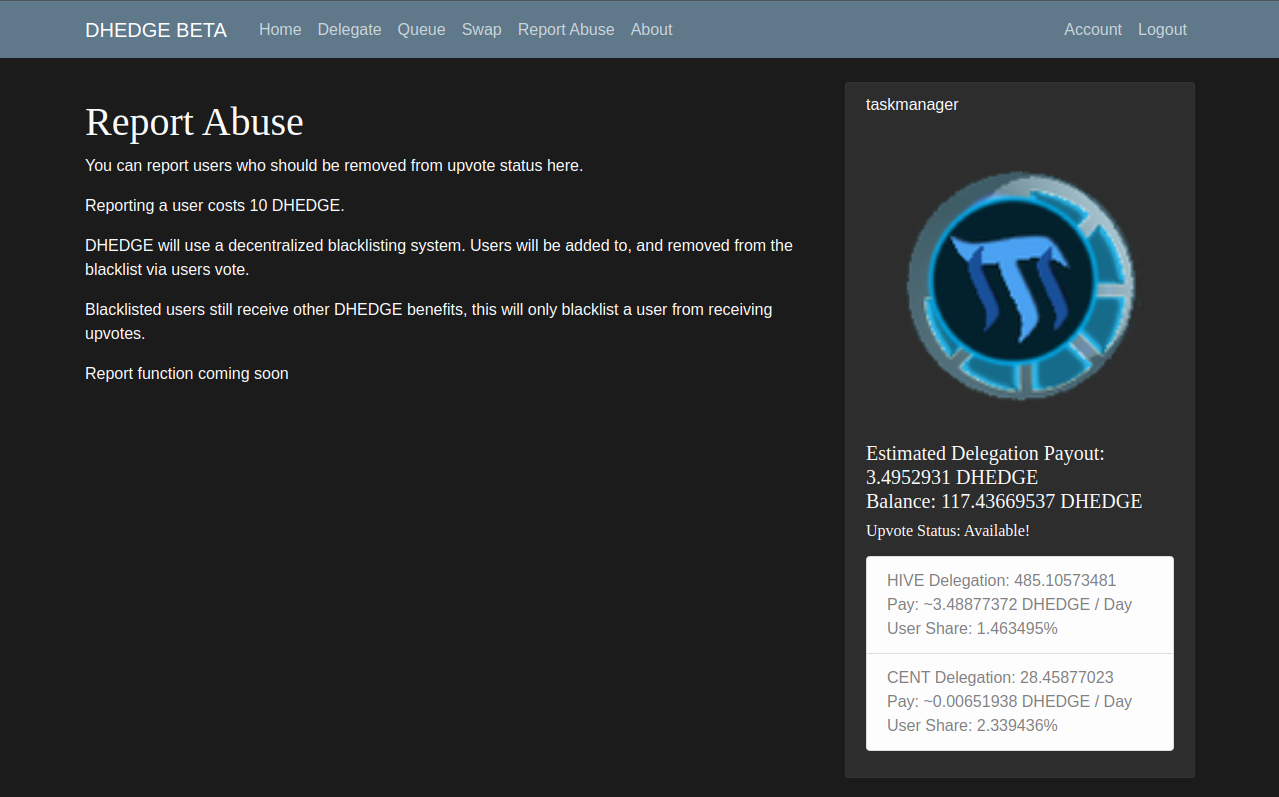This screenshot has height=797, width=1279.
Task: Click 'Report function coming soon' text
Action: tap(187, 374)
